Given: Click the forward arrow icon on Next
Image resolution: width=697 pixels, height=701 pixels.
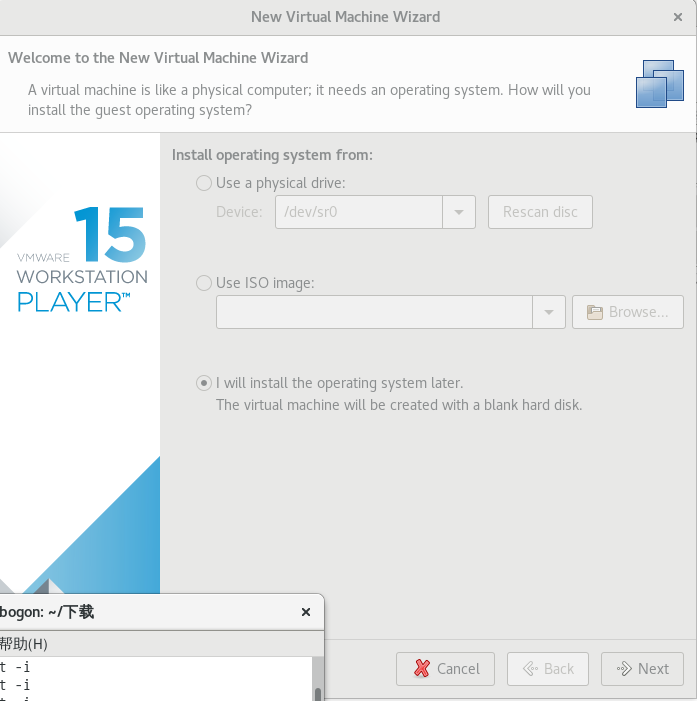Looking at the screenshot, I should point(624,669).
